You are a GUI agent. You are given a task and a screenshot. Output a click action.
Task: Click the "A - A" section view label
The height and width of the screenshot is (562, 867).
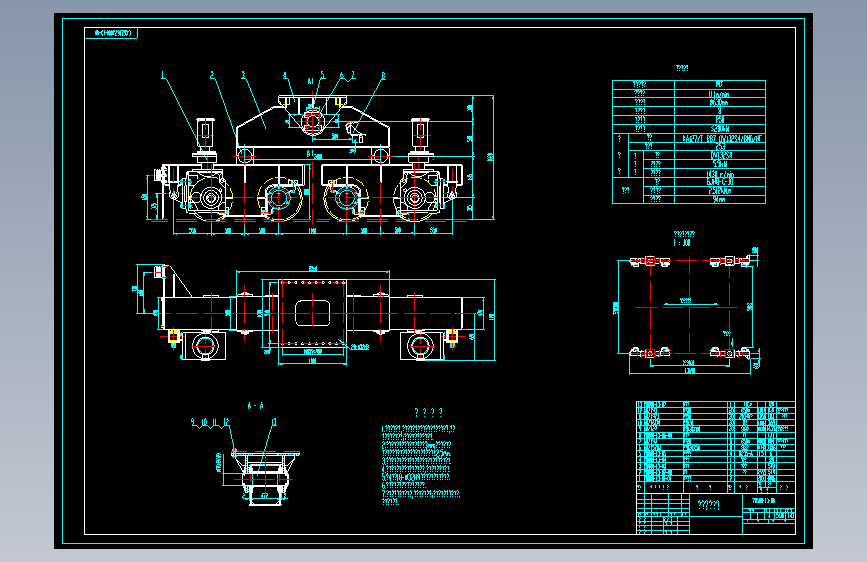255,405
